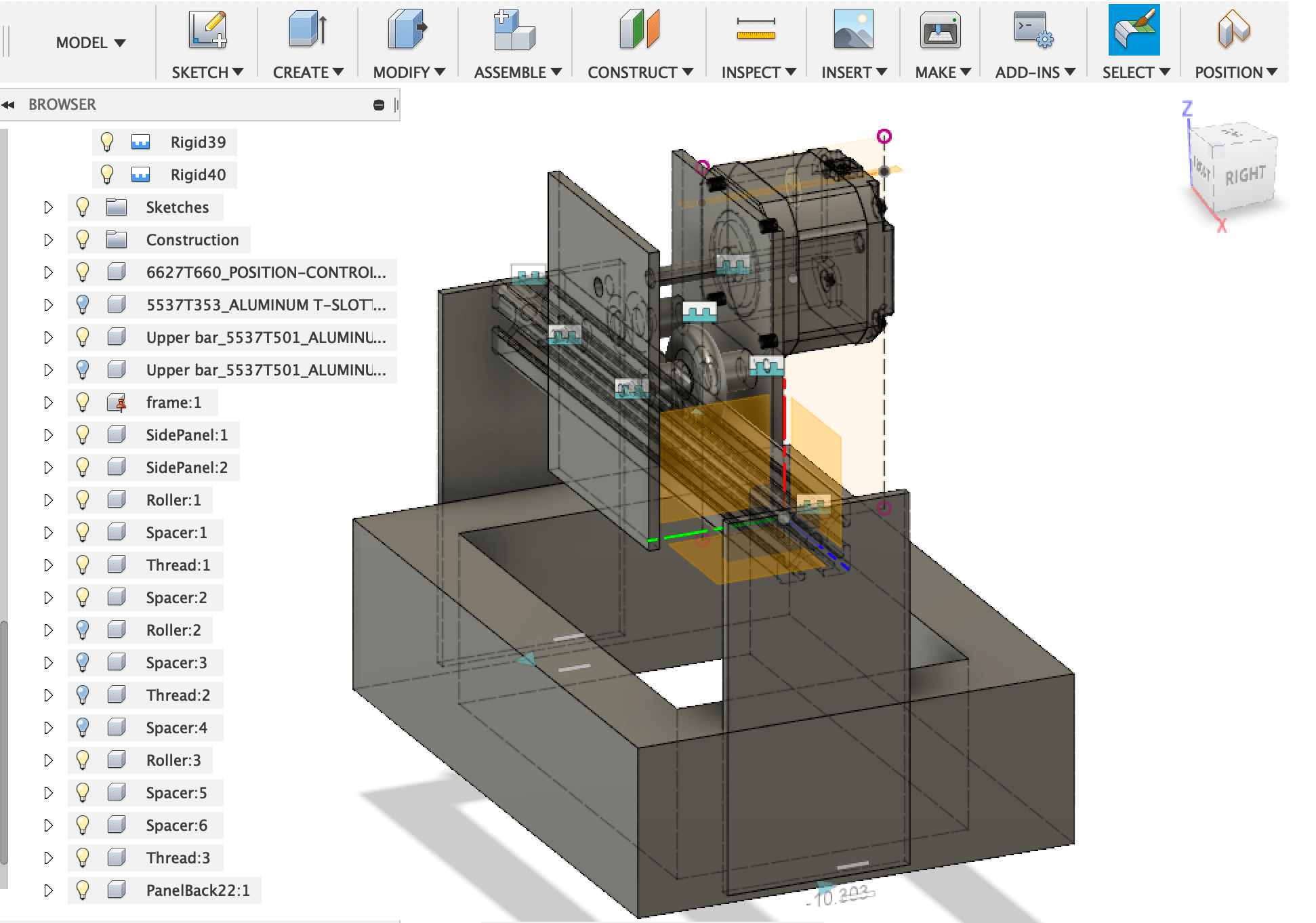
Task: Open the SELECT menu
Action: click(1135, 73)
